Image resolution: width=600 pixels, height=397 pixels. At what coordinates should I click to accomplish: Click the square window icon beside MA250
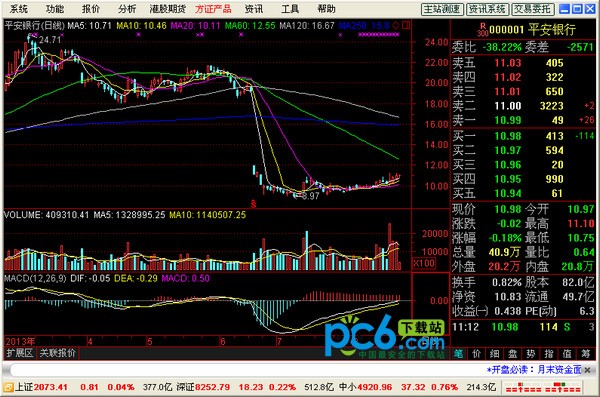coord(406,26)
